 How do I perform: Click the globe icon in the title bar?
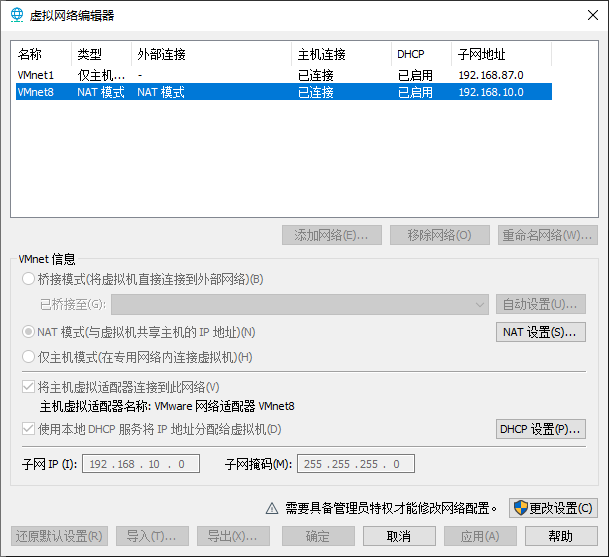(17, 15)
